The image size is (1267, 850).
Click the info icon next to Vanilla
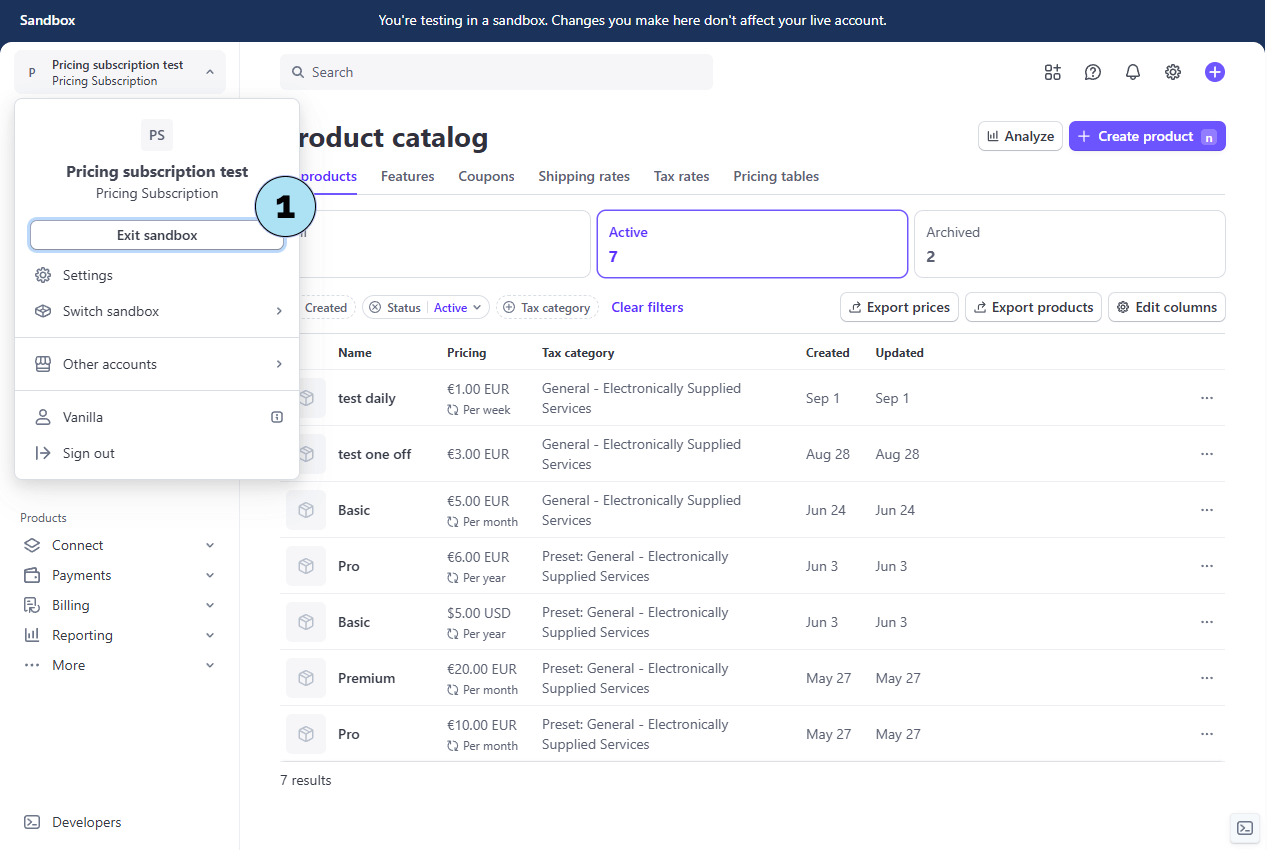(277, 417)
